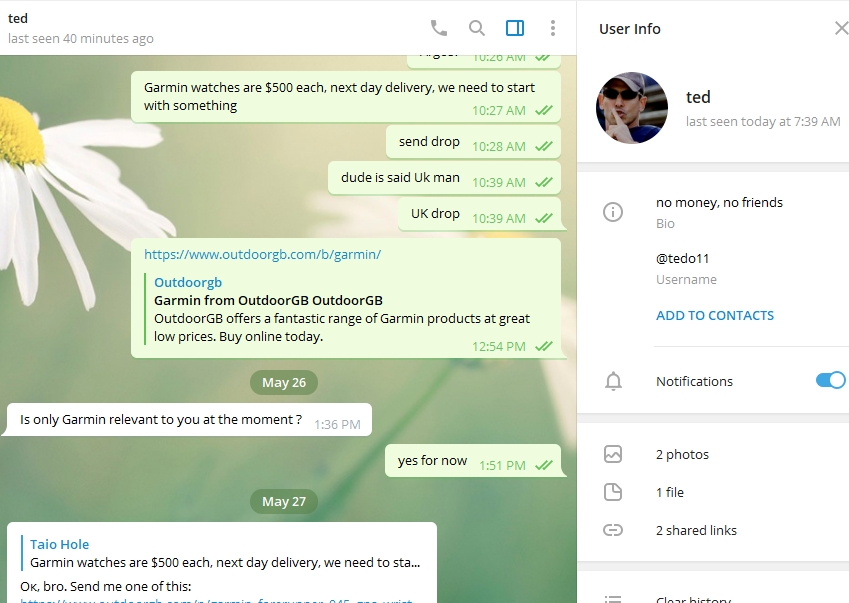Click the shared links icon
This screenshot has height=603, width=849.
(613, 530)
